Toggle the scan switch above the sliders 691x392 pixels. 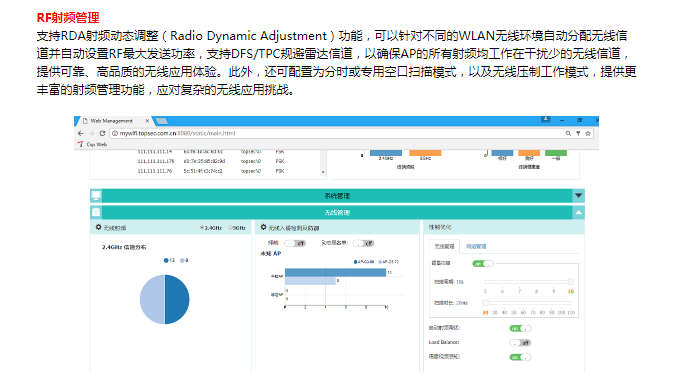tap(483, 263)
